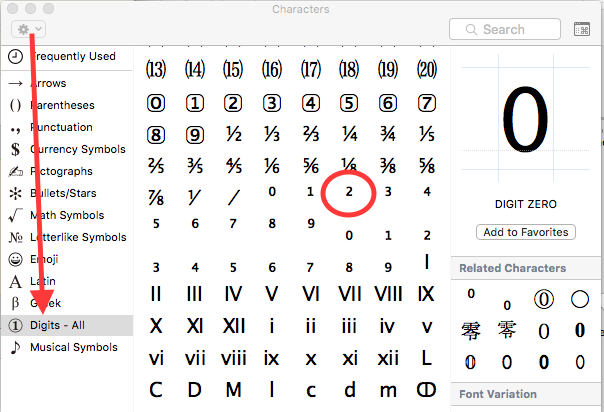The width and height of the screenshot is (604, 412).
Task: Select the one-fifth ⅕ fraction
Action: [427, 134]
